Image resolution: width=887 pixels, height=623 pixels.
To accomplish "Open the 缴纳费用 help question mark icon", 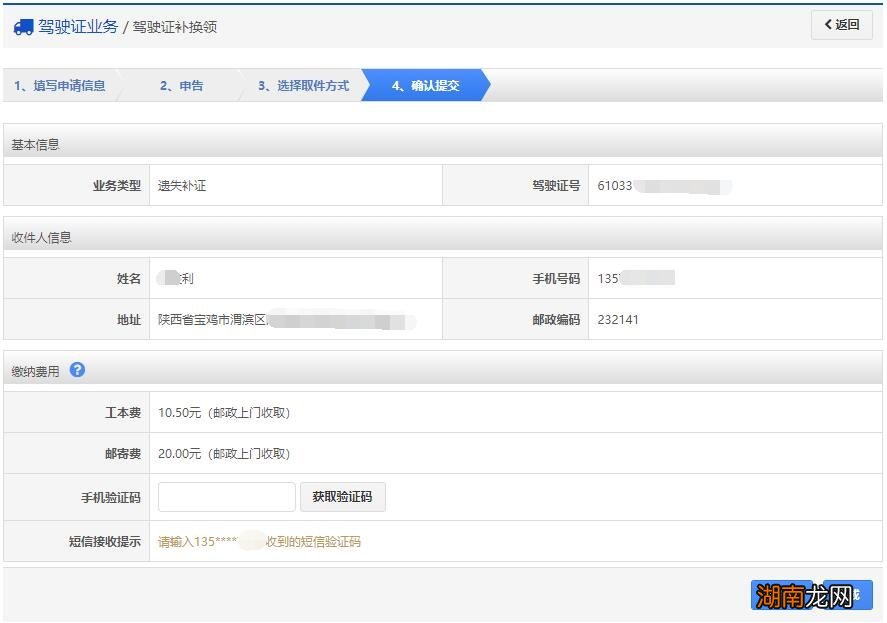I will [77, 370].
